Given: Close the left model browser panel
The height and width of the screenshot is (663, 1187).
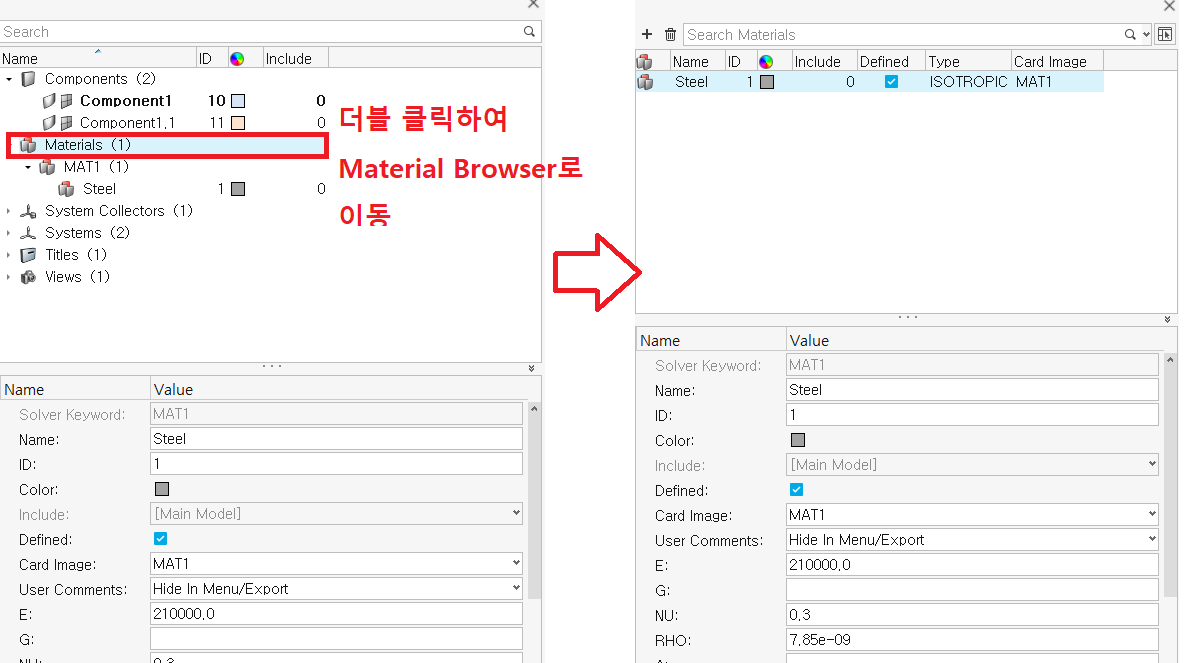Looking at the screenshot, I should pyautogui.click(x=533, y=4).
